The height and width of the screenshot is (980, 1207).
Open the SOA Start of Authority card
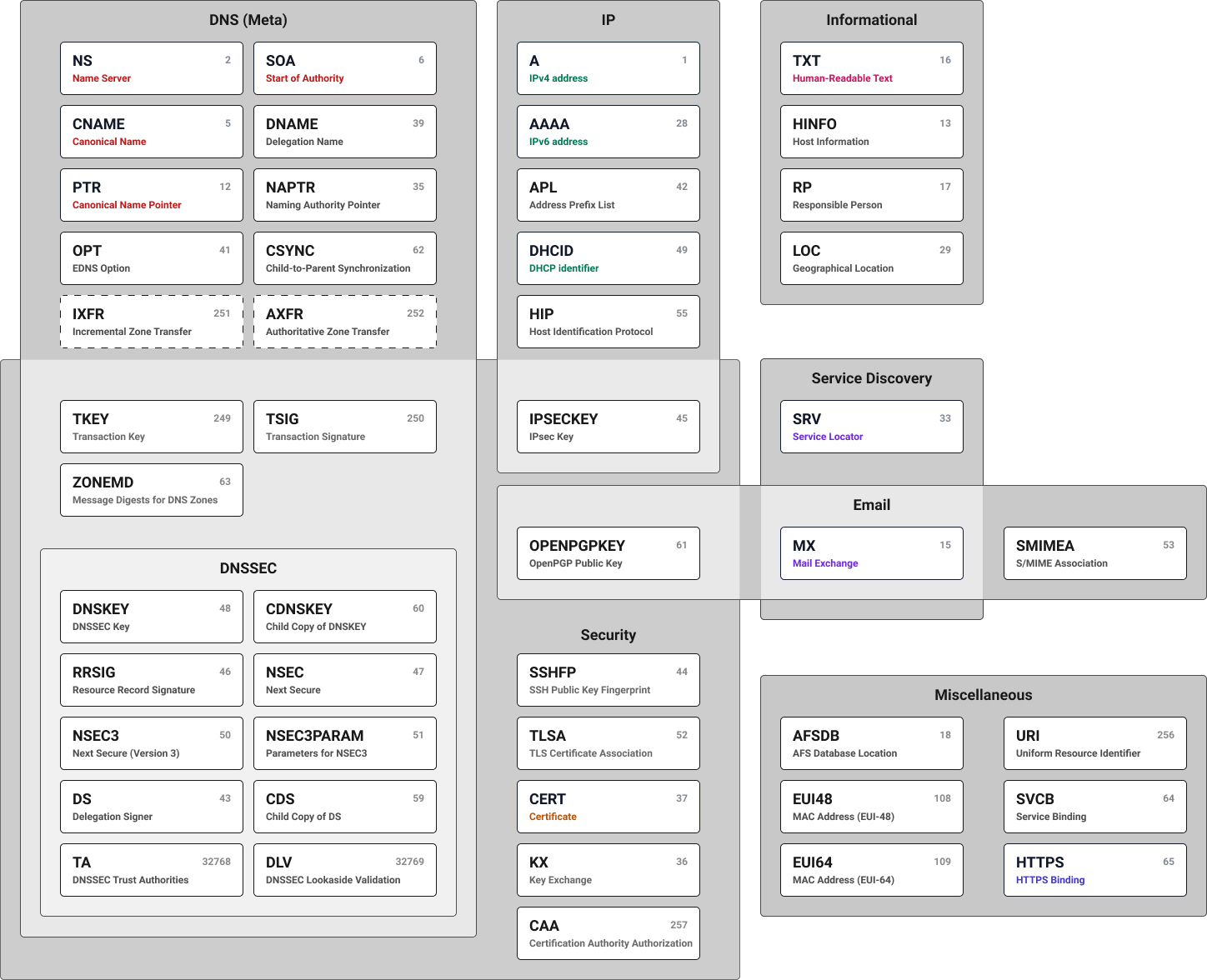pyautogui.click(x=344, y=68)
